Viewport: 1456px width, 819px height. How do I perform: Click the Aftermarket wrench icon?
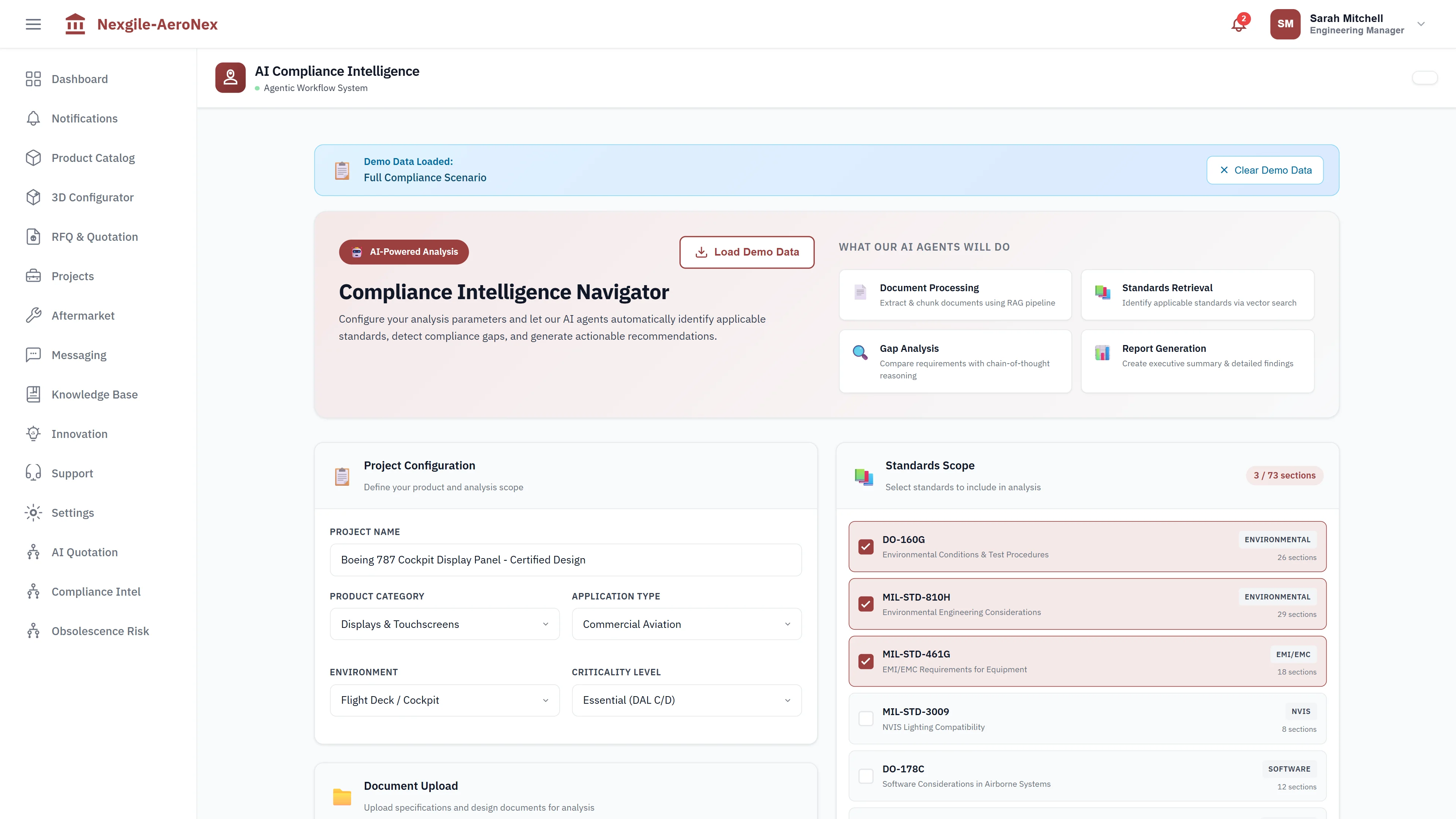[x=33, y=315]
